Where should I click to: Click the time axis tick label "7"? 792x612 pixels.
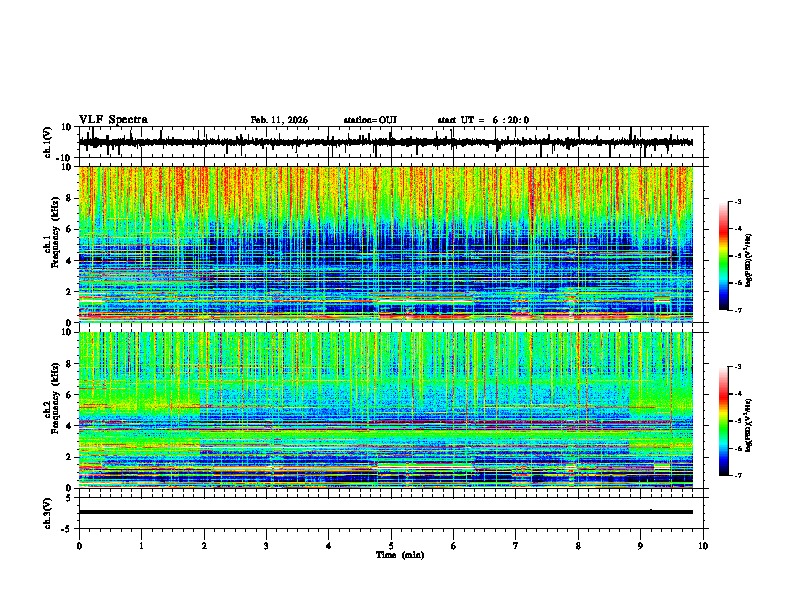click(x=516, y=546)
